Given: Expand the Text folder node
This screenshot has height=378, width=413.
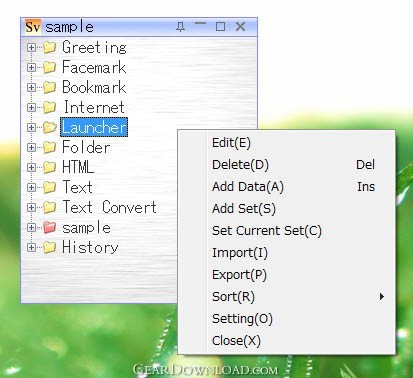Looking at the screenshot, I should pyautogui.click(x=31, y=187).
